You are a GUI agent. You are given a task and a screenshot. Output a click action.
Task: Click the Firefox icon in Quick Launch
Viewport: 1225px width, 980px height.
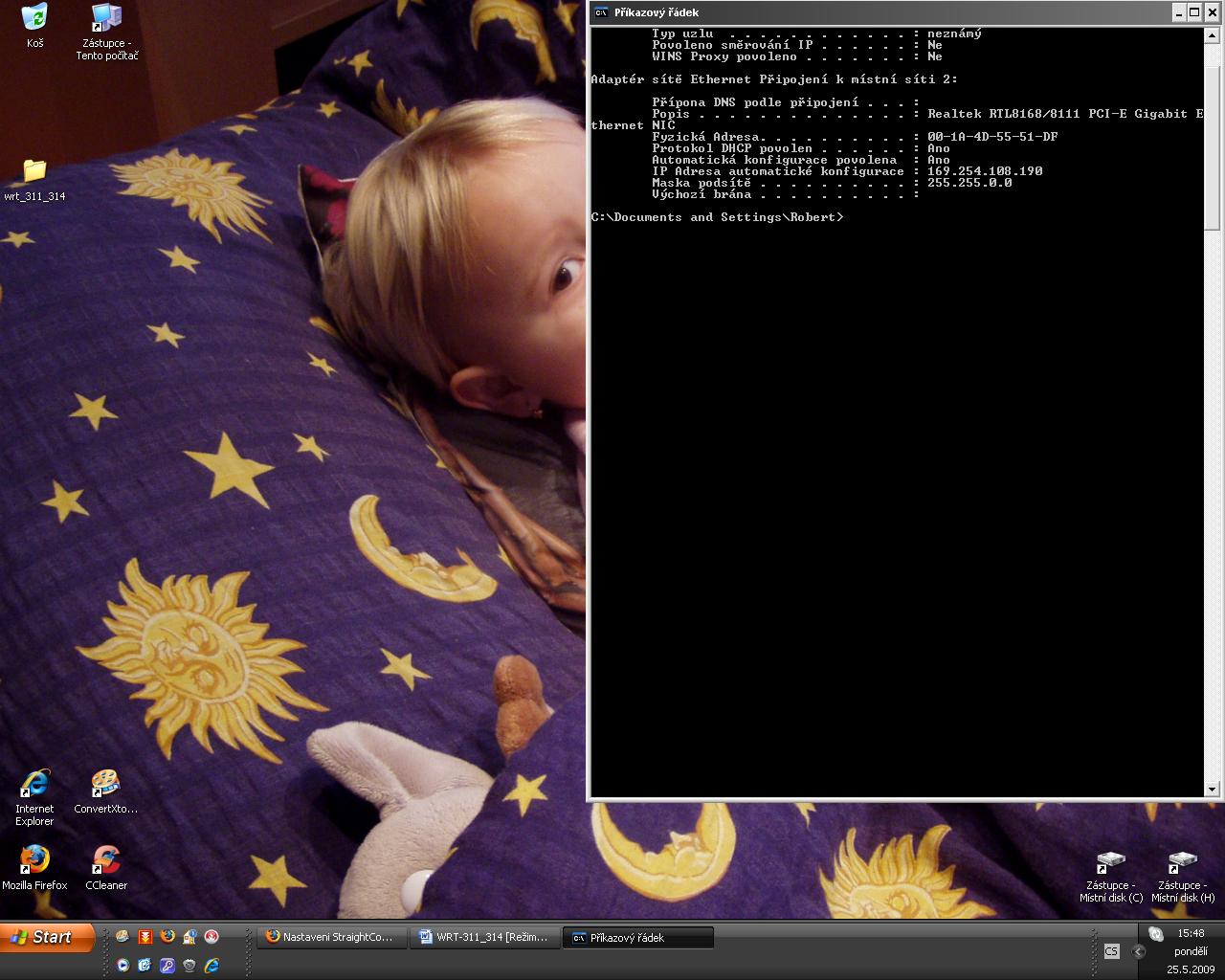tap(167, 937)
